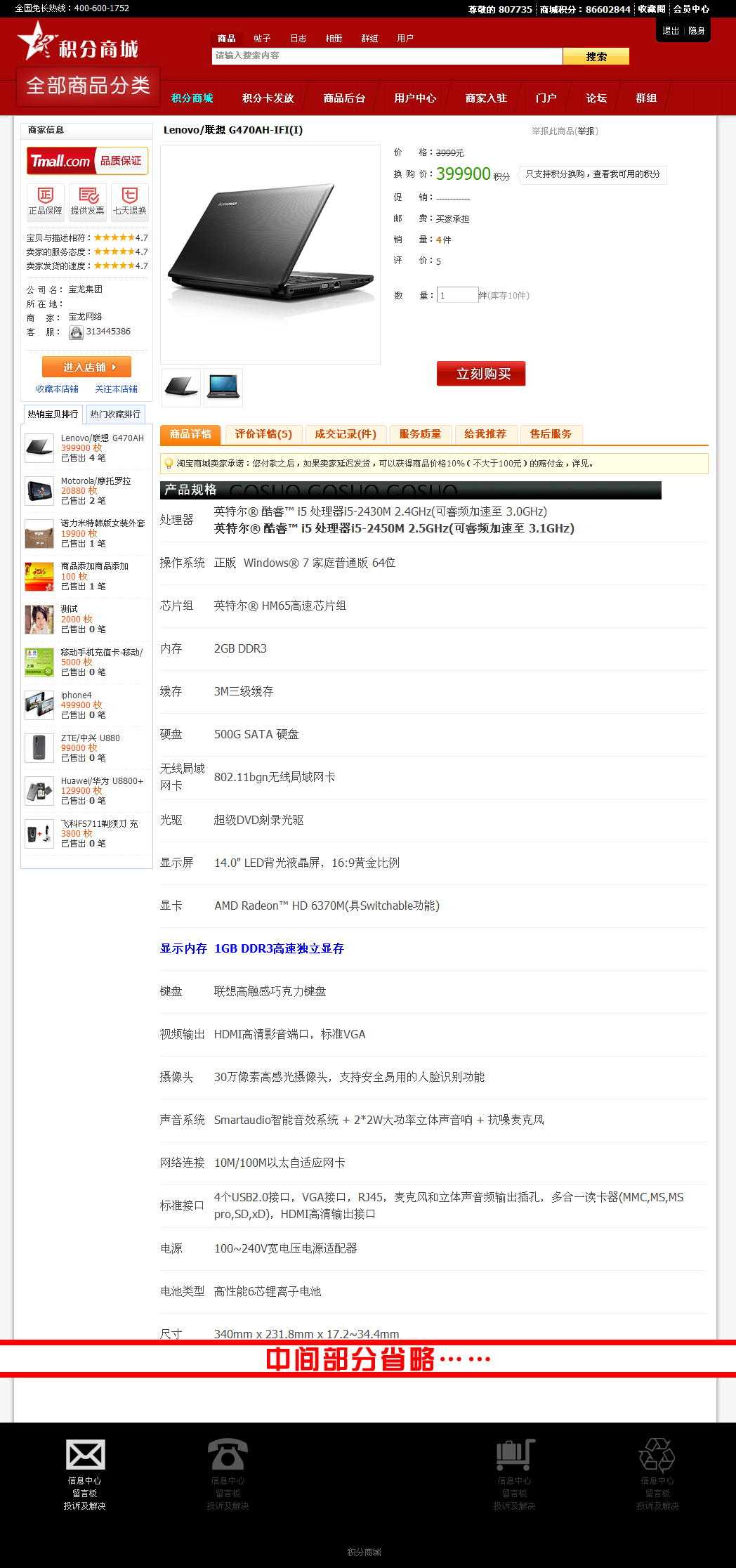The image size is (736, 1568).
Task: Open 诺力米特韩版女装外套 item thumbnail
Action: click(x=39, y=533)
